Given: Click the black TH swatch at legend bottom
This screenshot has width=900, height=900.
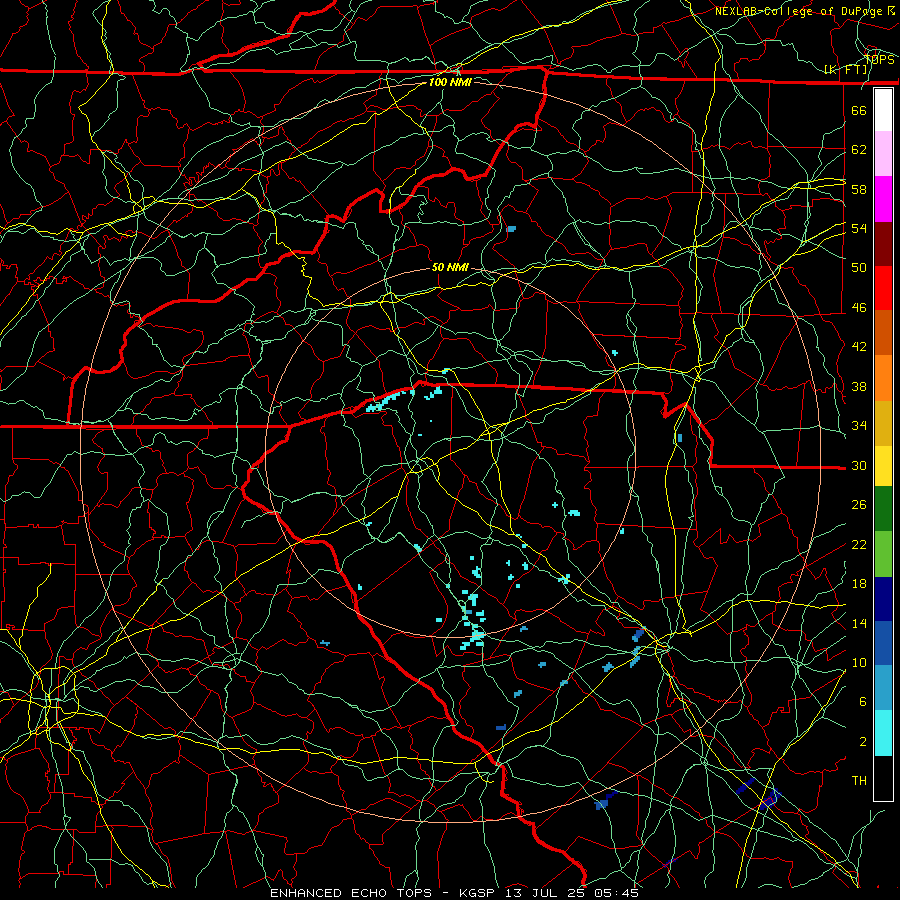Looking at the screenshot, I should point(883,778).
